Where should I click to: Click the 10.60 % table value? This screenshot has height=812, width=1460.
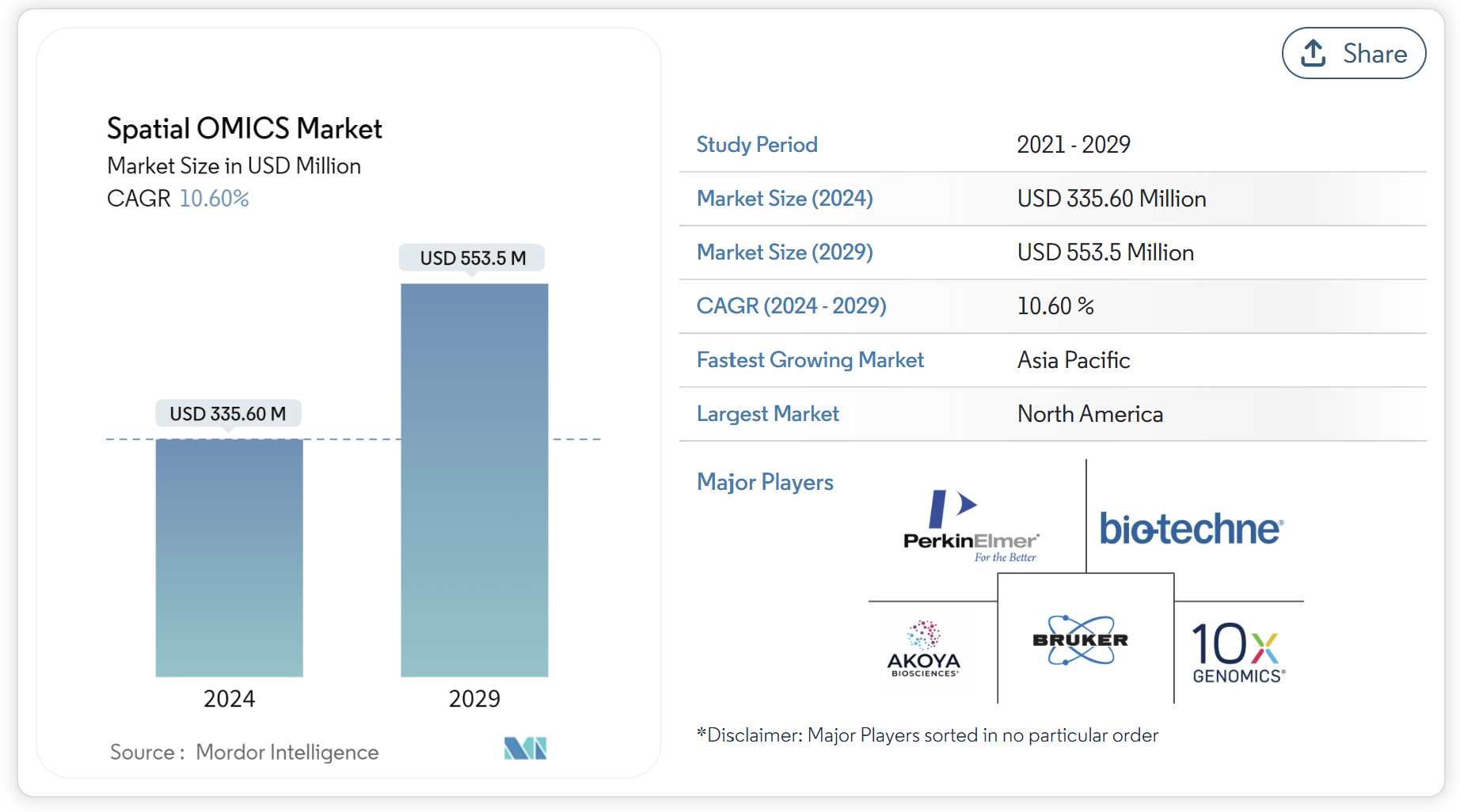pyautogui.click(x=1055, y=306)
